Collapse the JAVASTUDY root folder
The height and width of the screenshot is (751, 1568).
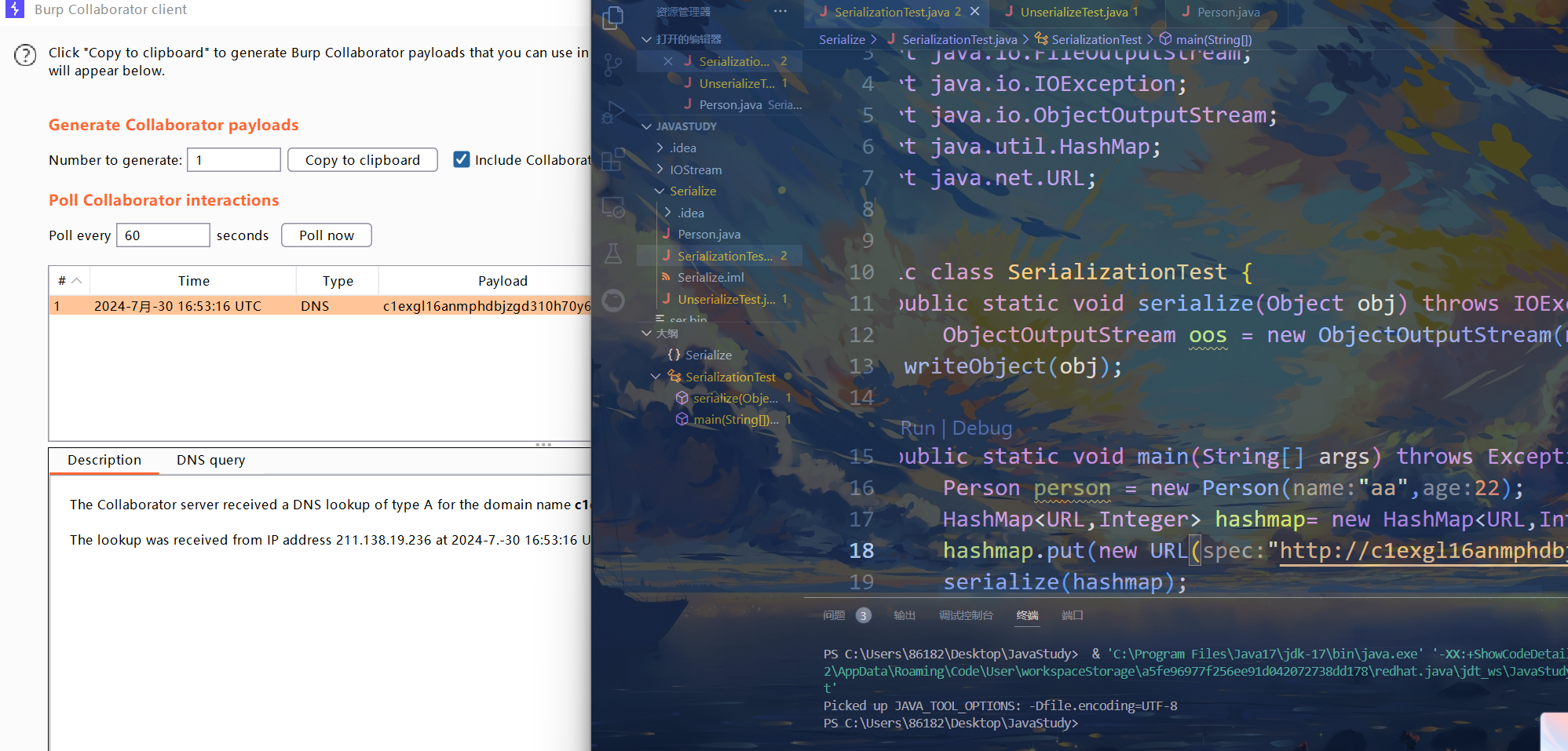[x=646, y=126]
